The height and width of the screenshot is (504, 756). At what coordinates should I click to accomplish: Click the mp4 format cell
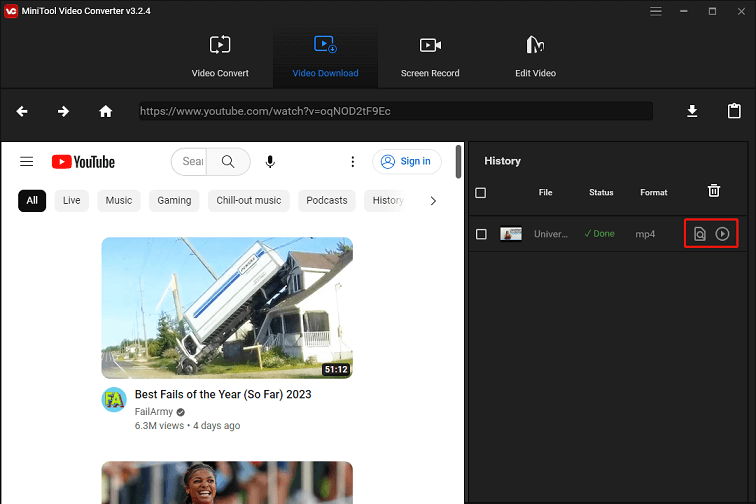pyautogui.click(x=645, y=234)
